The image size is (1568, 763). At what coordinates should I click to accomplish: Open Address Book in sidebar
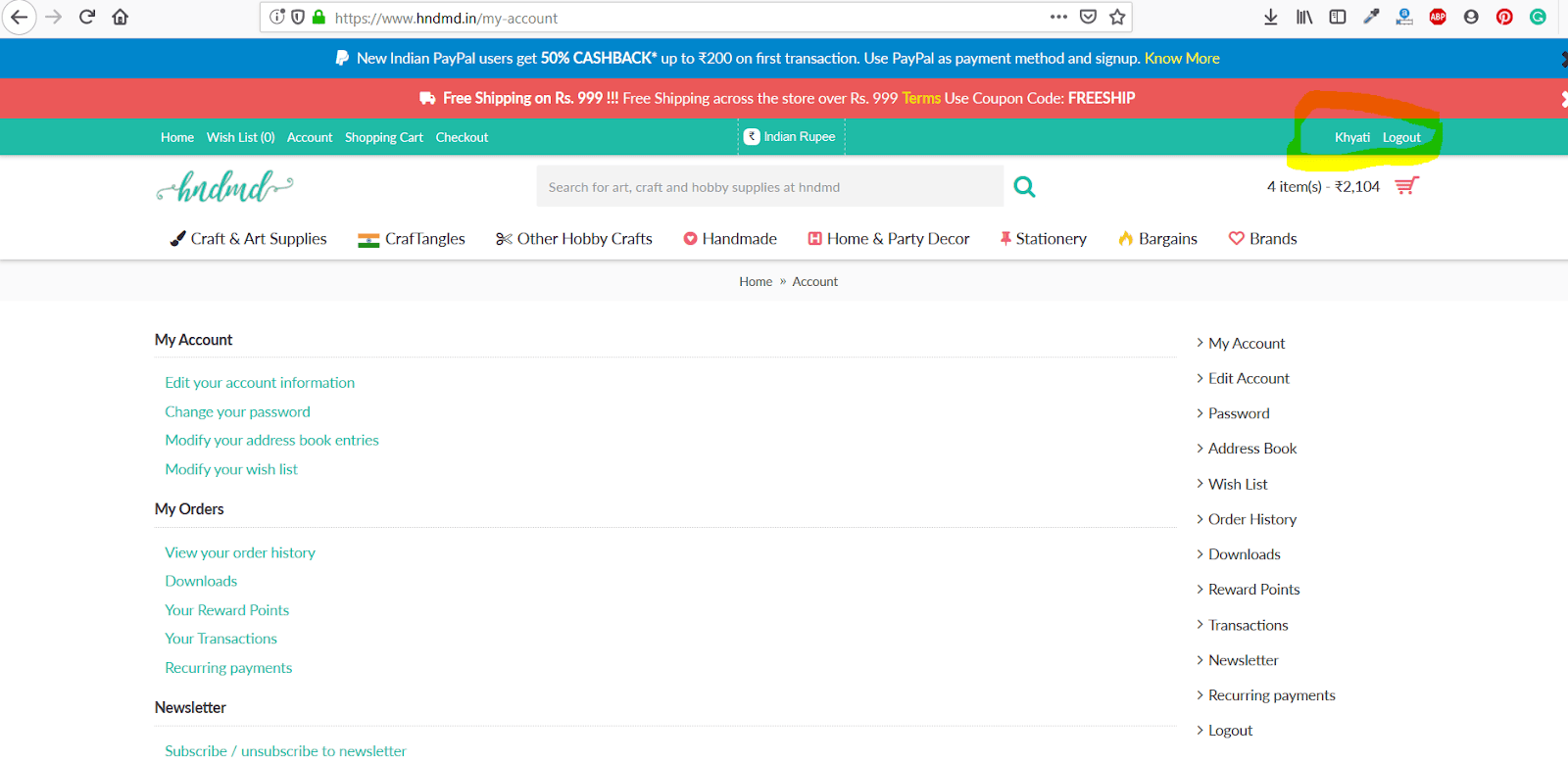tap(1251, 449)
